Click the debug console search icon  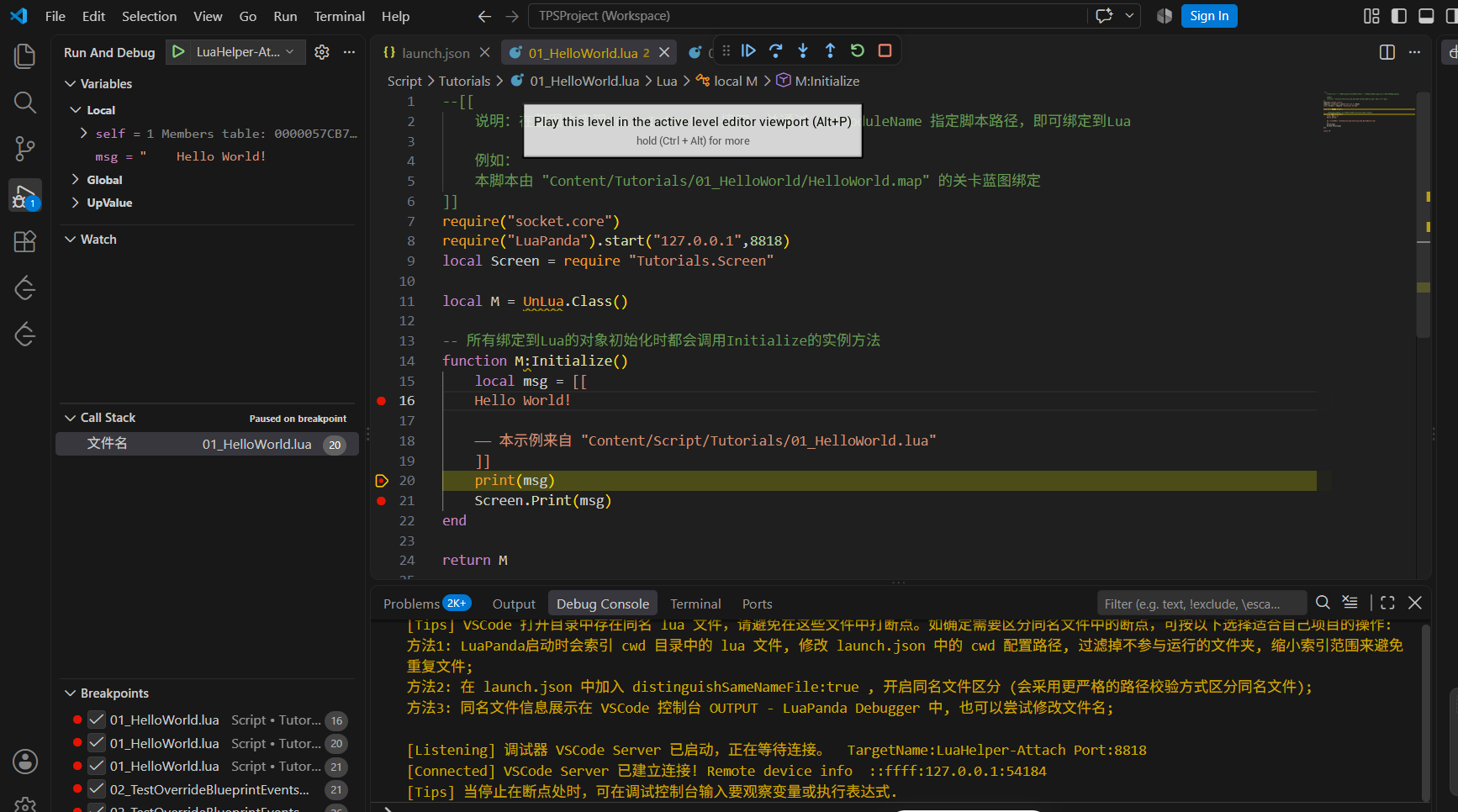(1323, 603)
